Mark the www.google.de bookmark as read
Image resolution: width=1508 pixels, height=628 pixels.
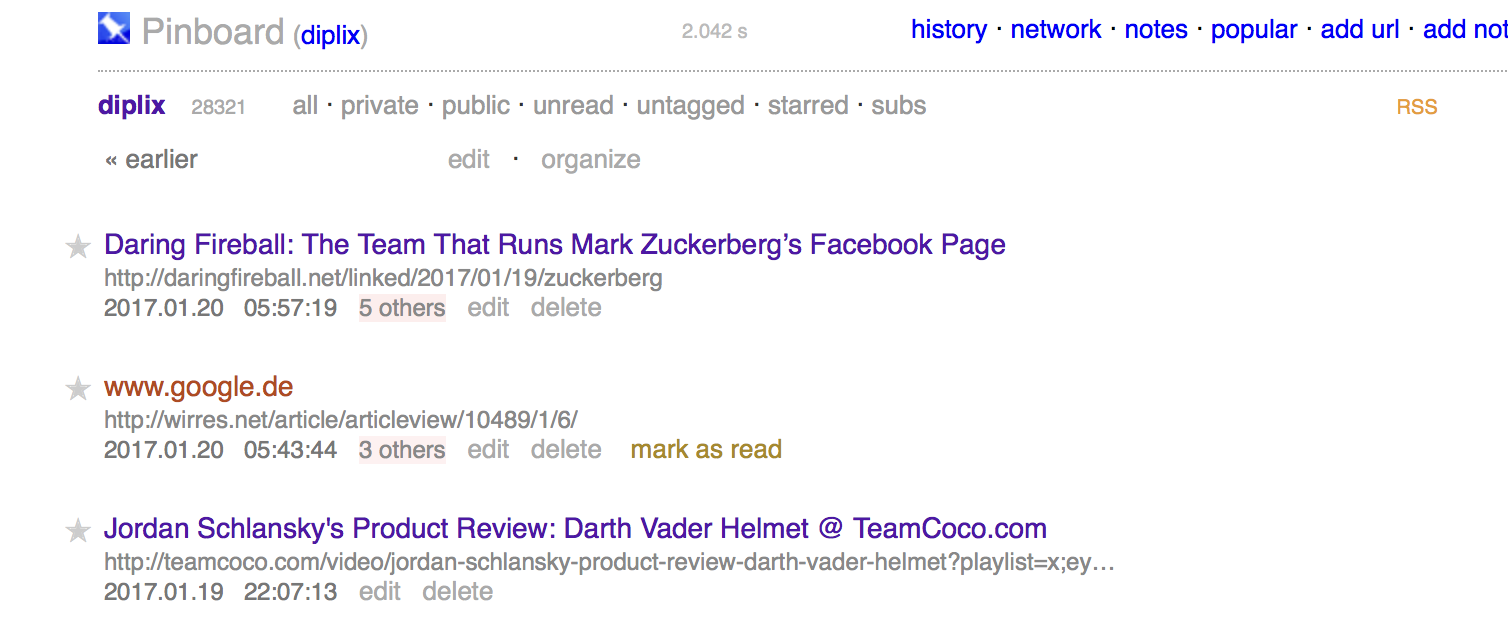point(706,450)
